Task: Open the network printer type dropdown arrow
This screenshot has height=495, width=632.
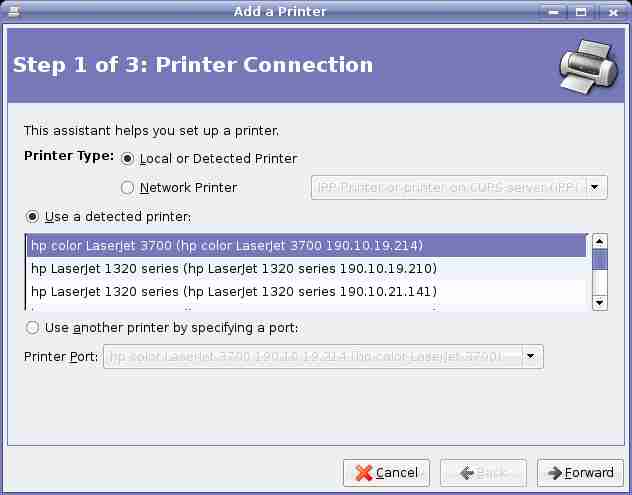Action: point(595,187)
